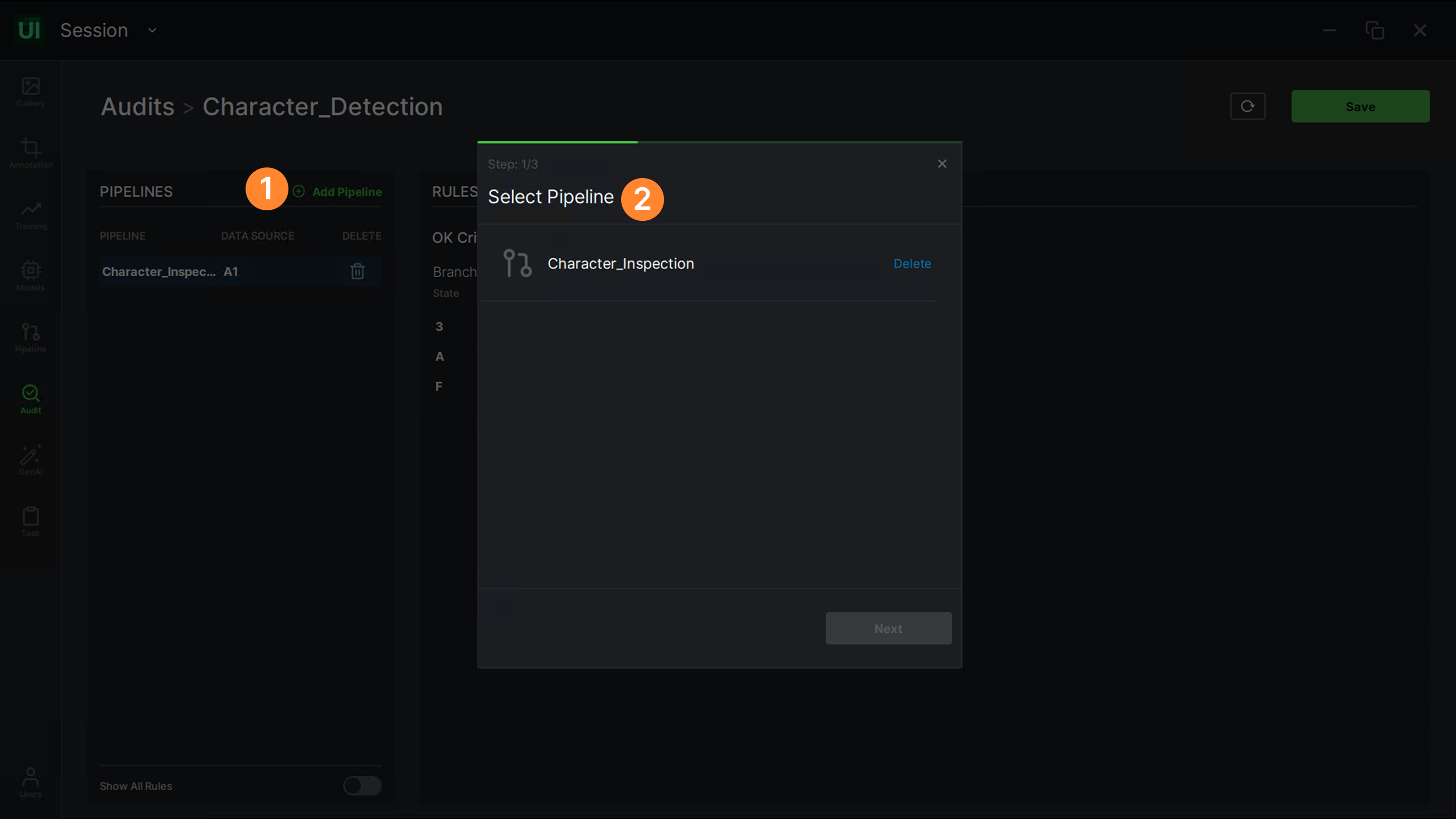Image resolution: width=1456 pixels, height=819 pixels.
Task: Click the rule state 3
Action: 439,326
